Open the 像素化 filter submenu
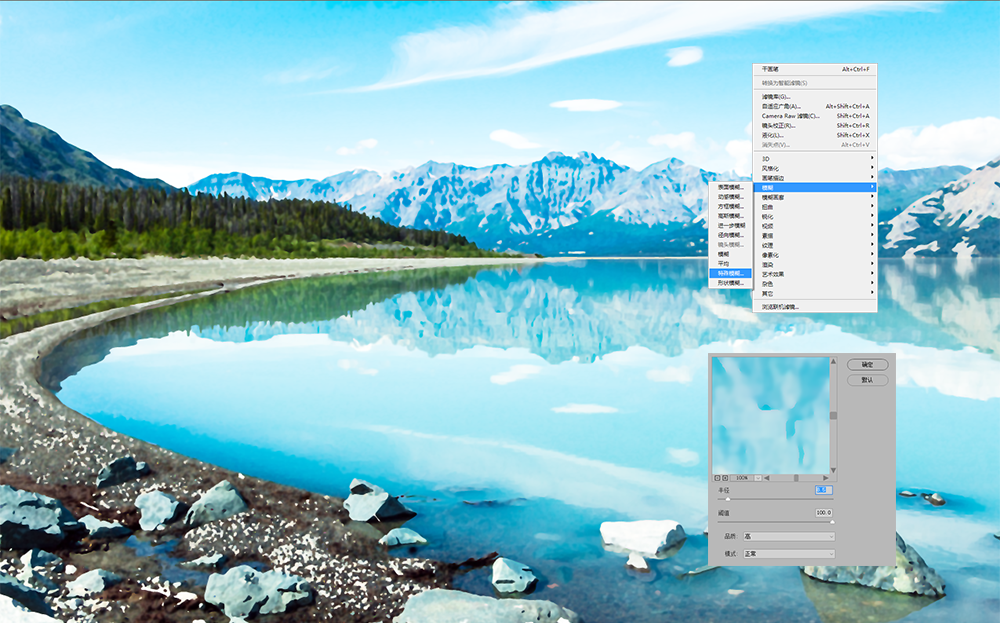The image size is (1000, 623). click(x=814, y=255)
